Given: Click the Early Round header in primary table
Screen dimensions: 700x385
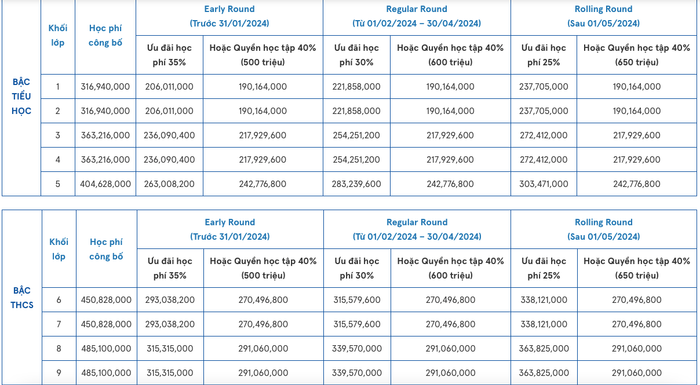Looking at the screenshot, I should tap(229, 16).
